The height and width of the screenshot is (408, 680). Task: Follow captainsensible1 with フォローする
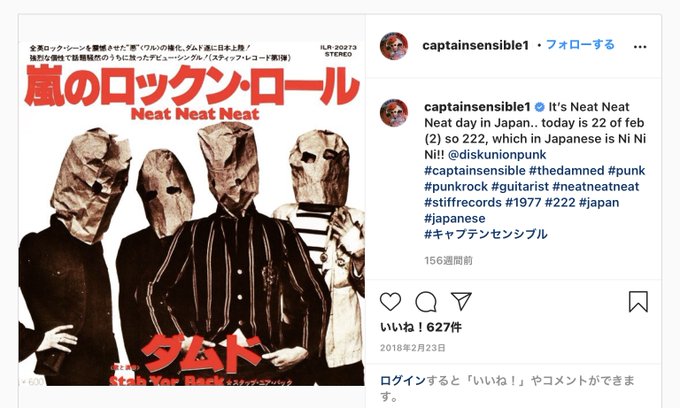(x=580, y=45)
